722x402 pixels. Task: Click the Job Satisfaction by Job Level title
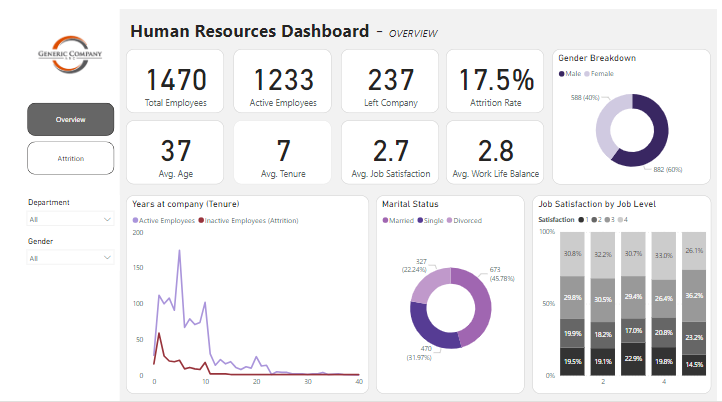click(x=597, y=204)
